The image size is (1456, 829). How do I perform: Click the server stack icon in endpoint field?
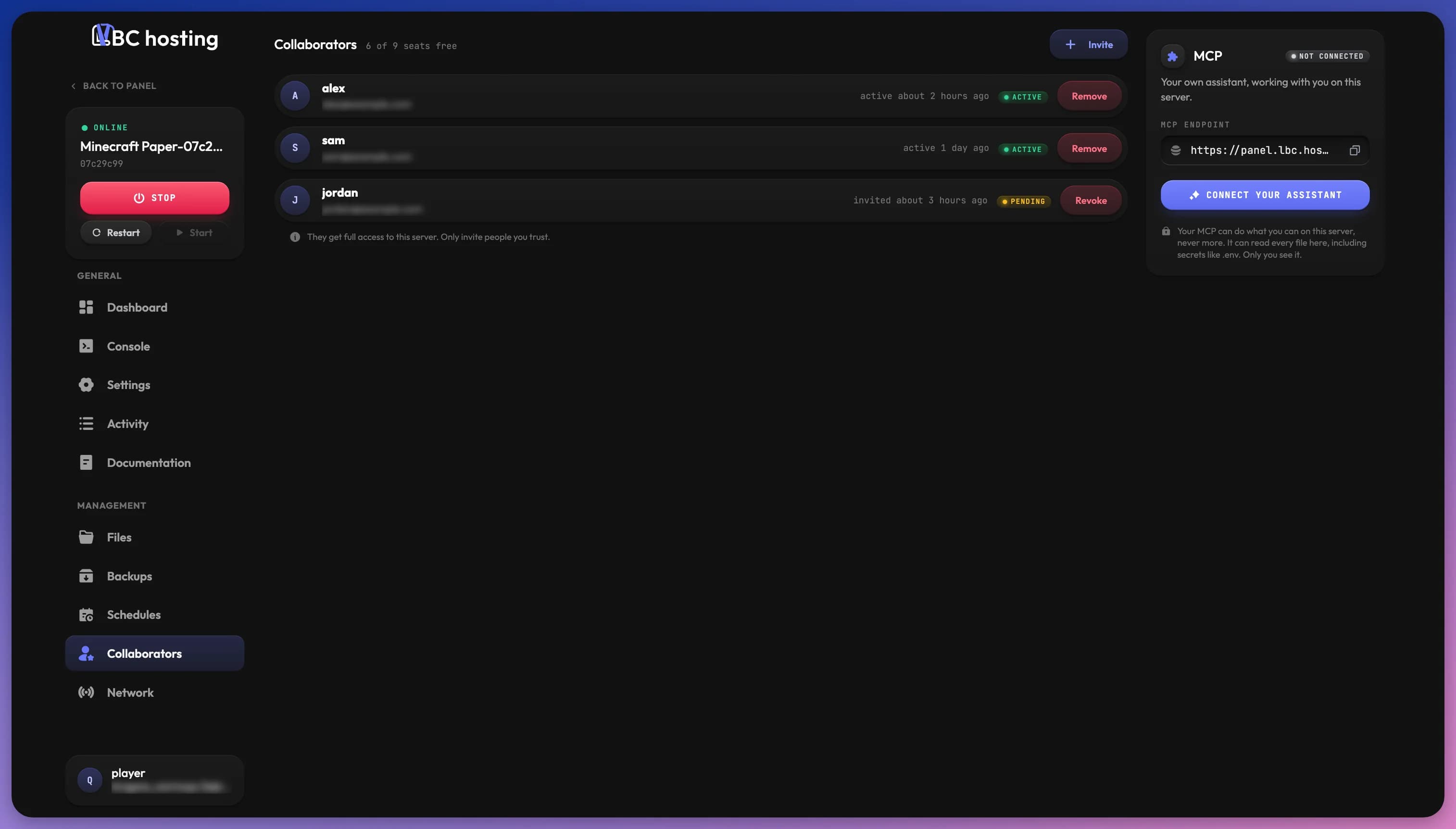[1175, 151]
